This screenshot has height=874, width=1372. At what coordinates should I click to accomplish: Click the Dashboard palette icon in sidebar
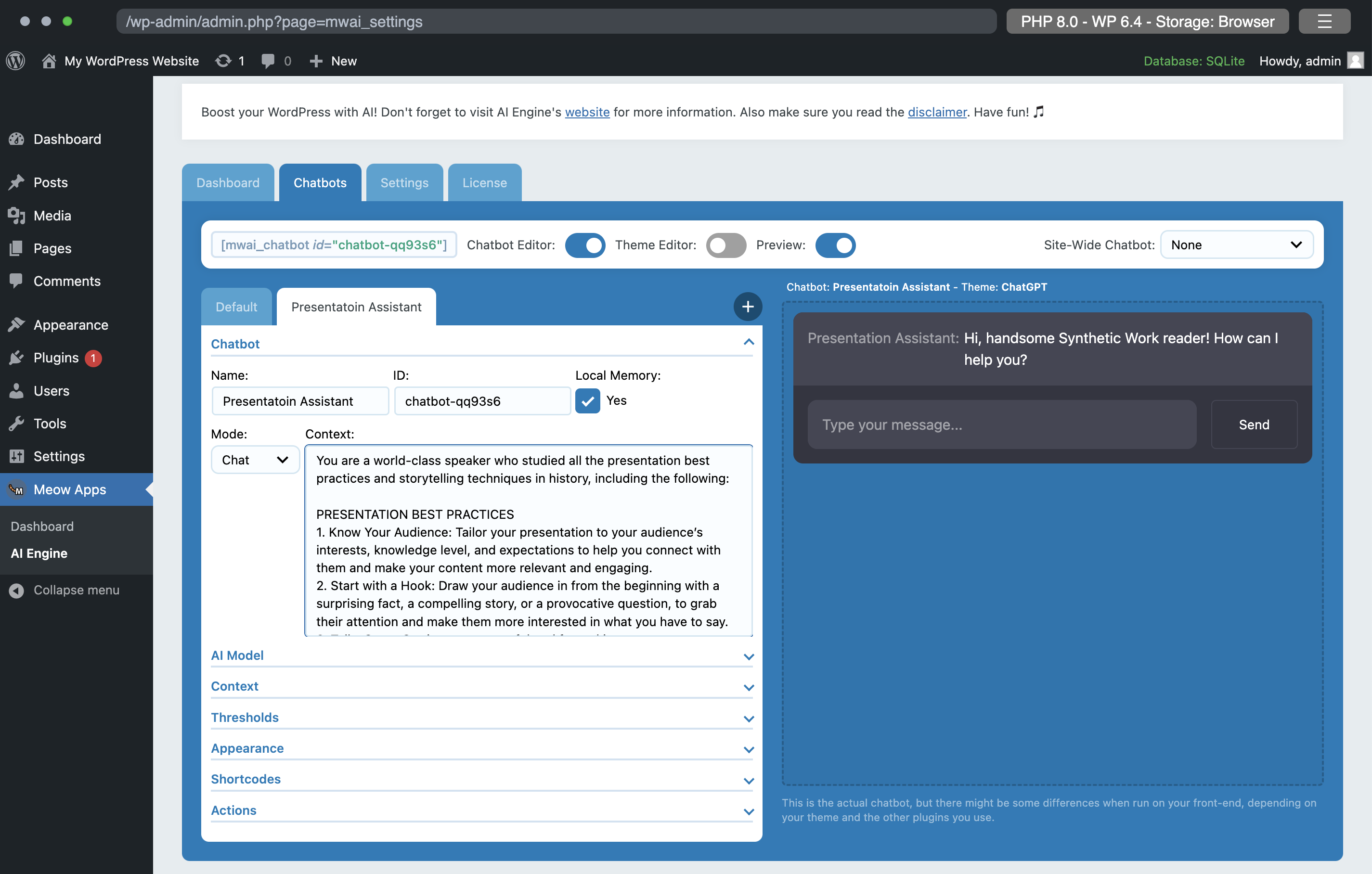click(16, 139)
